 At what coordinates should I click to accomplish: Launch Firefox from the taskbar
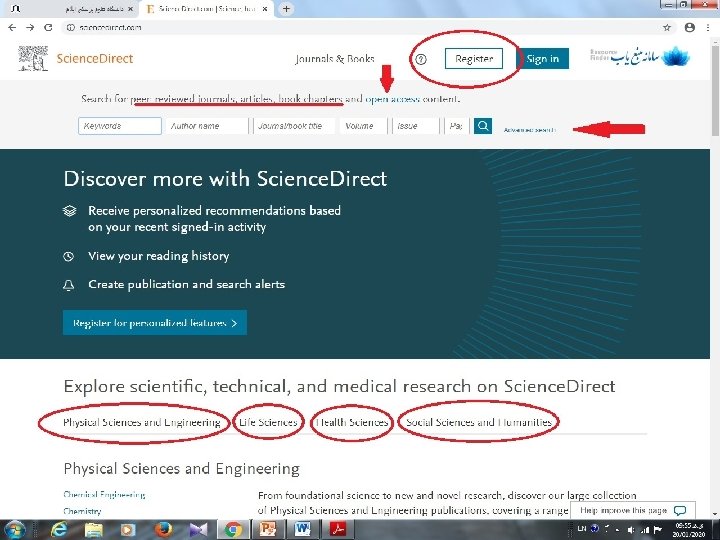(163, 530)
